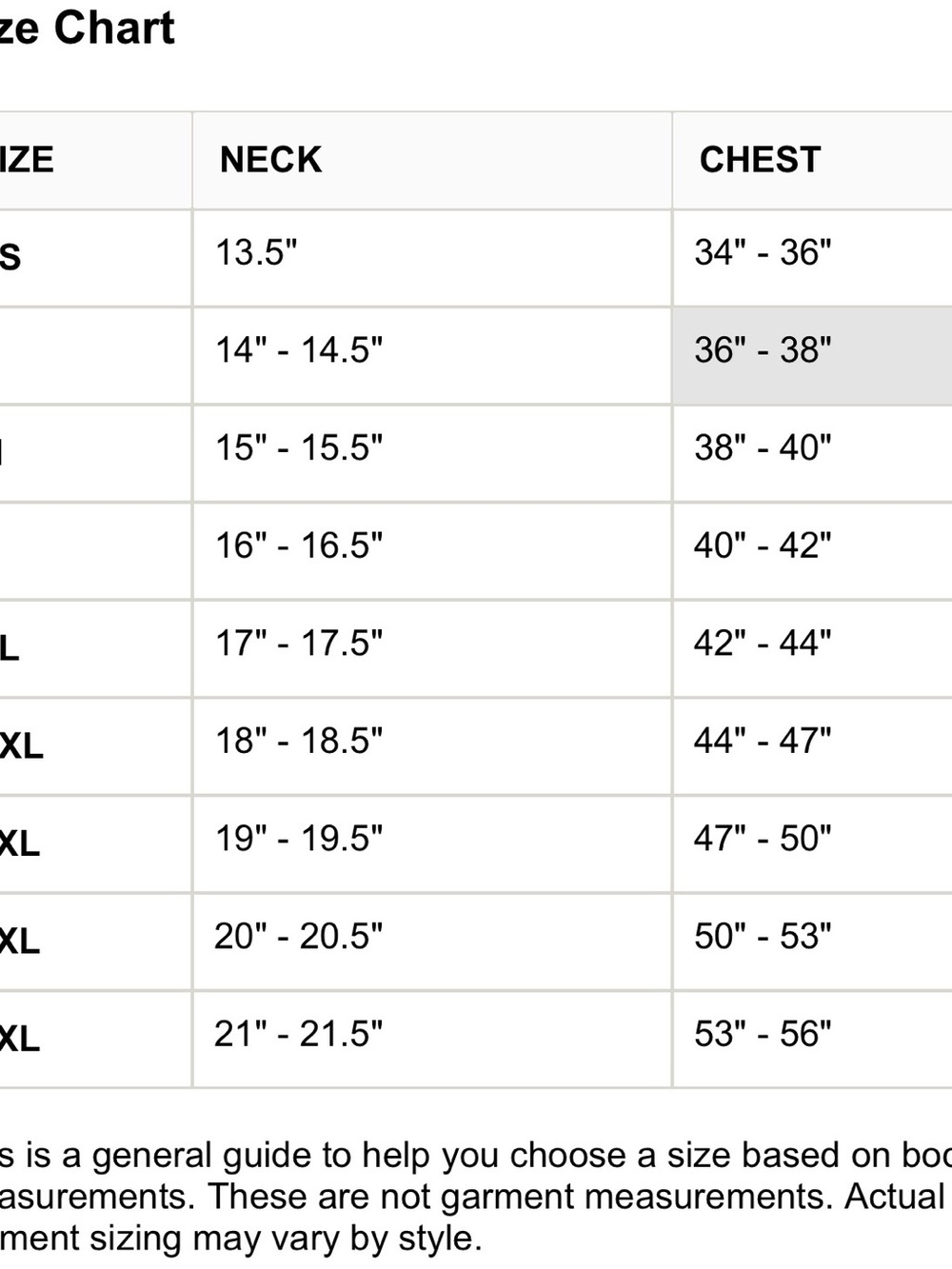This screenshot has height=1269, width=952.
Task: Select the 38" - 40" chest cell
Action: (x=812, y=454)
